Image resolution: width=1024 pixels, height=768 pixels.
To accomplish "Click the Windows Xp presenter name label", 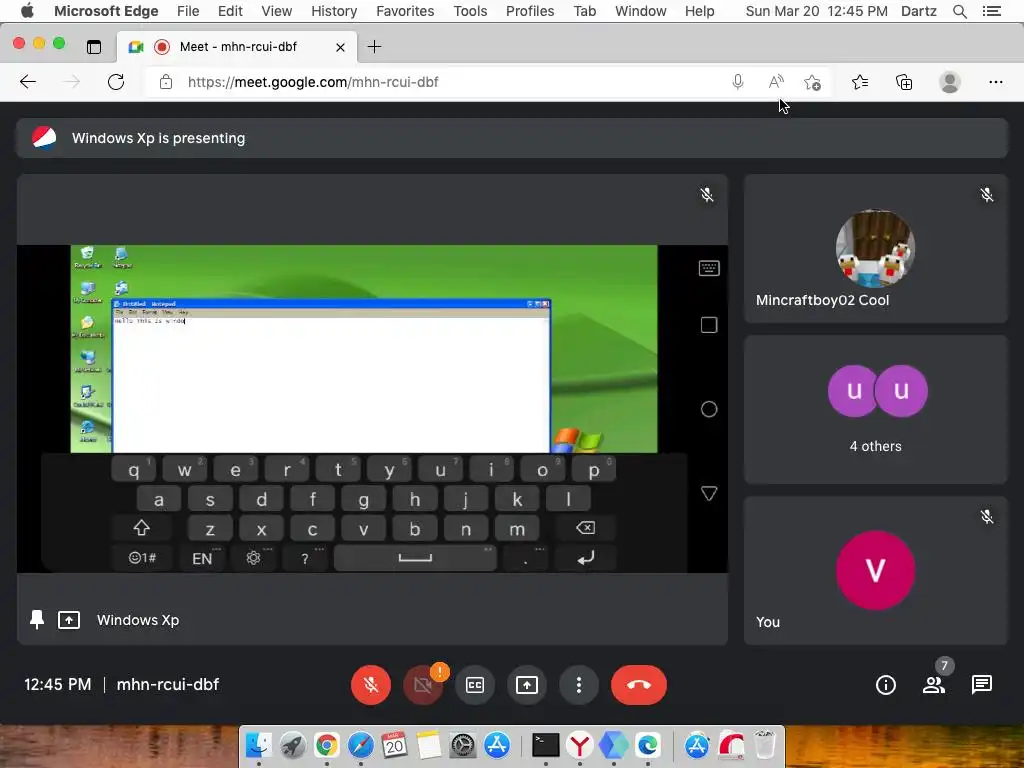I will click(138, 620).
